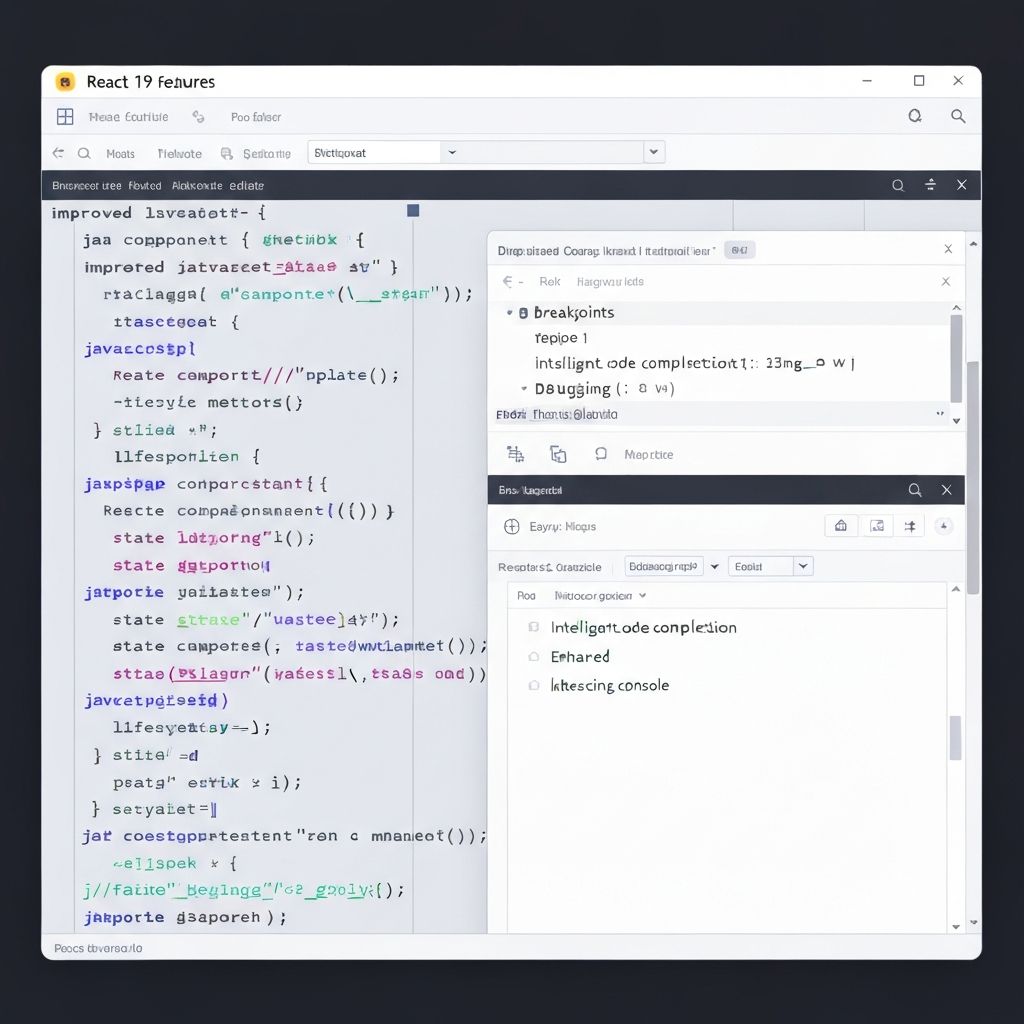This screenshot has height=1024, width=1024.
Task: Click the round up-arrow button in Eayry row
Action: coord(944,526)
